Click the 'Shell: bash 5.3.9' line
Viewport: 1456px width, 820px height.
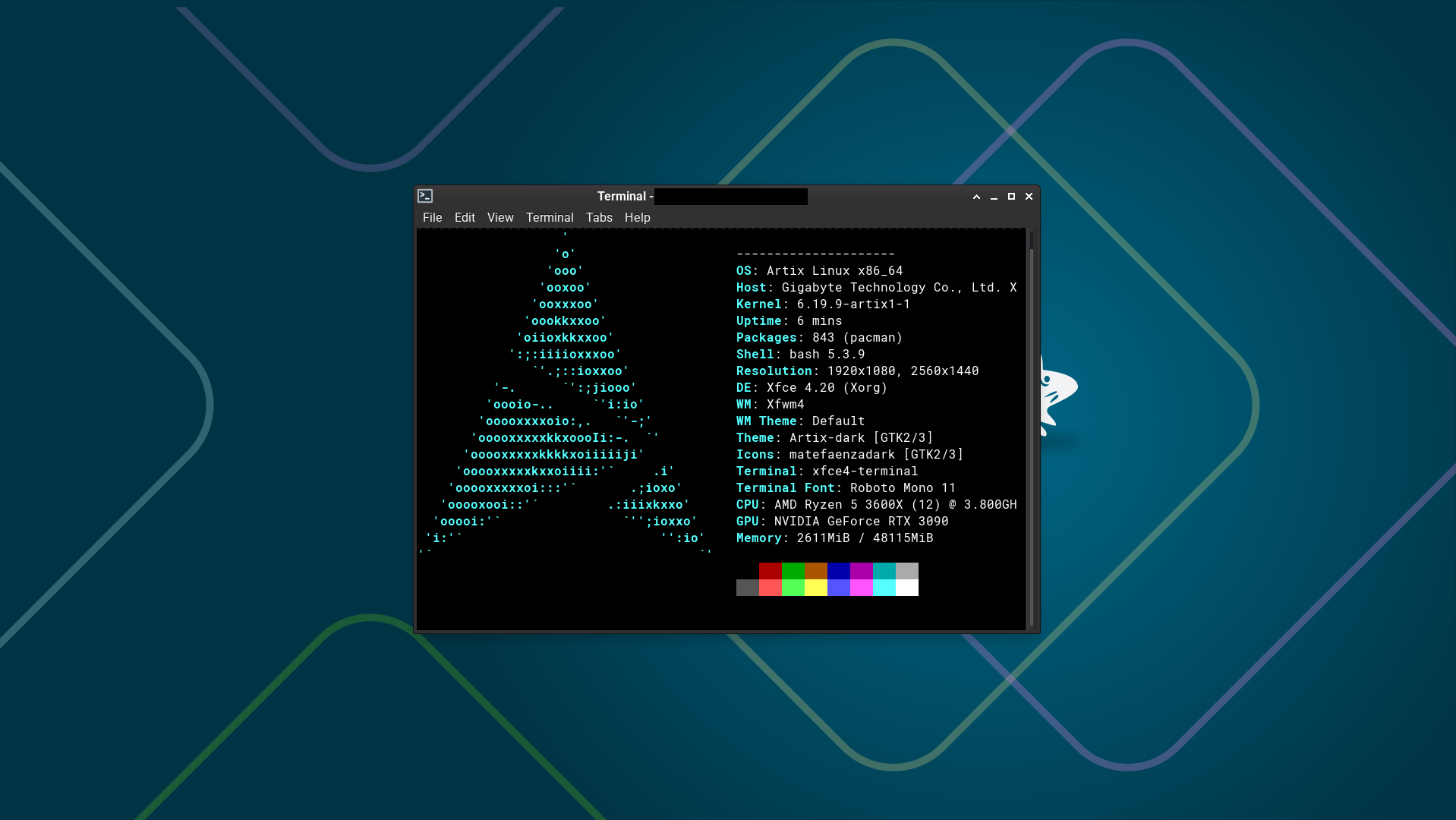pyautogui.click(x=801, y=355)
